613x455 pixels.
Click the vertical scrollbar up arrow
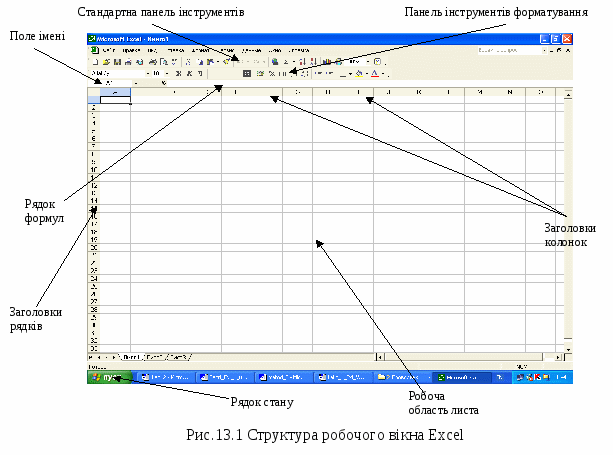[568, 94]
